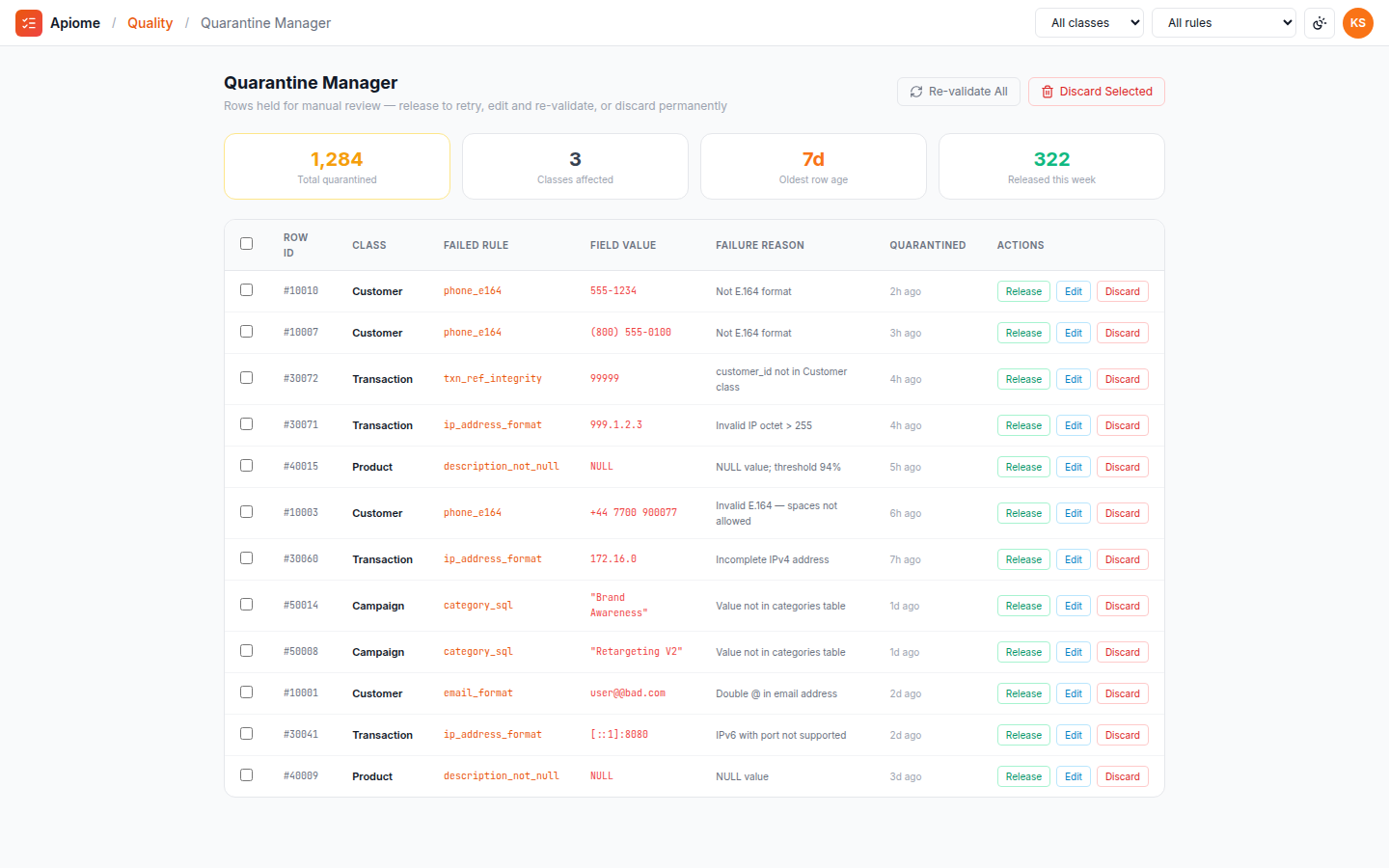This screenshot has width=1389, height=868.
Task: Click reason 'Incomplete IPv4 address'
Action: [773, 559]
